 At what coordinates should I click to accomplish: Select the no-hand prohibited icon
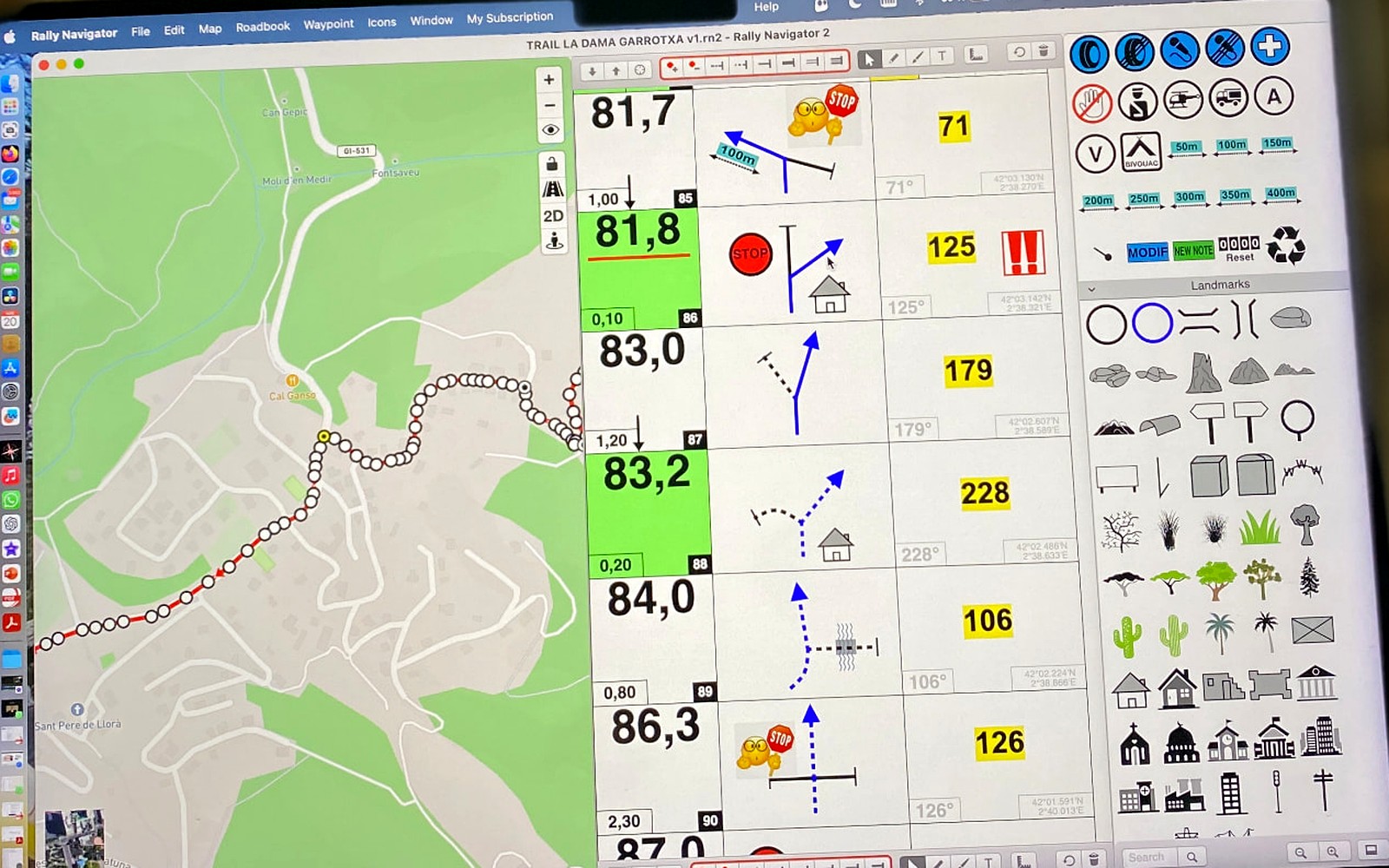(1091, 103)
